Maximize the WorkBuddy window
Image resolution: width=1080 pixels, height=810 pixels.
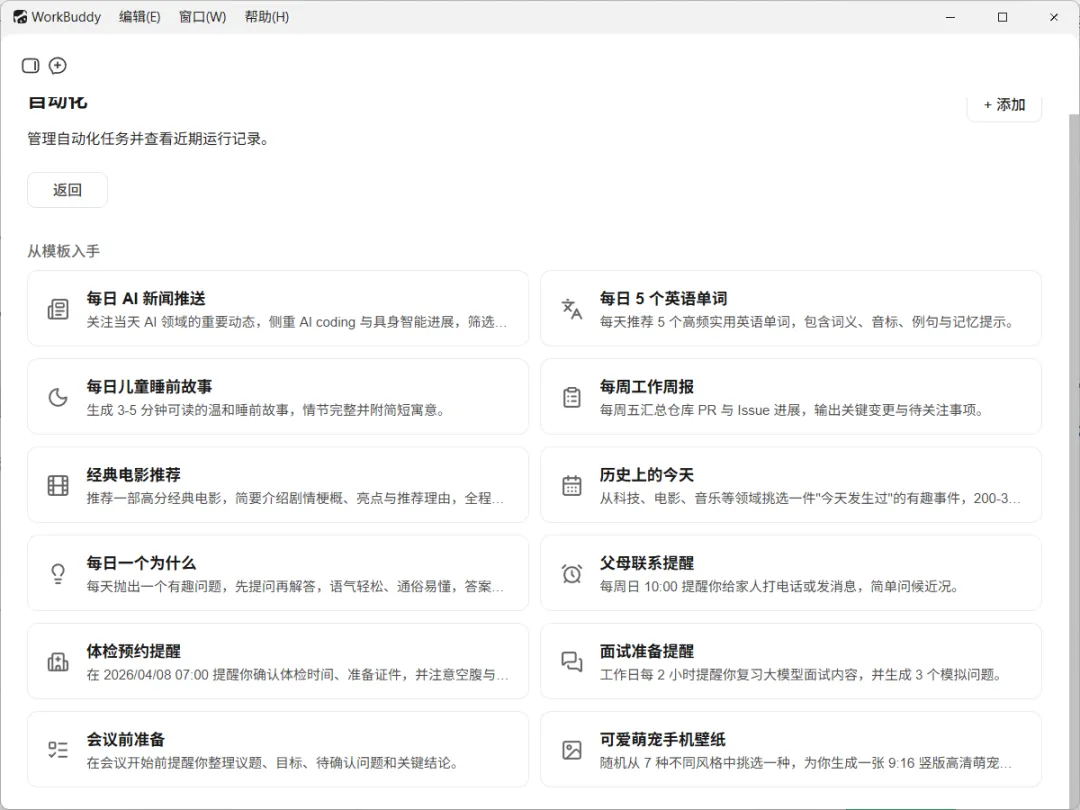click(x=1002, y=17)
